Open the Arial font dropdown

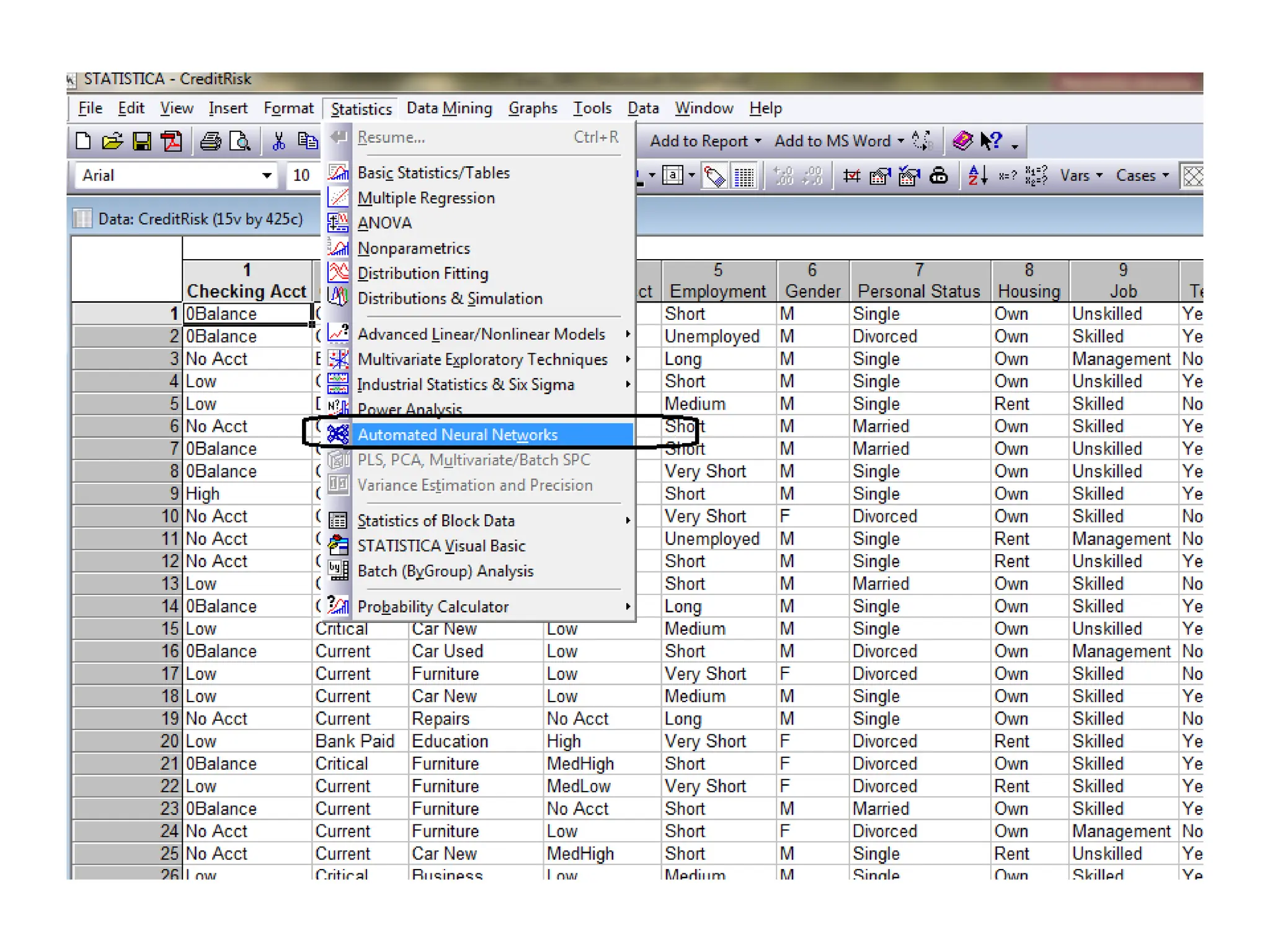click(x=267, y=176)
